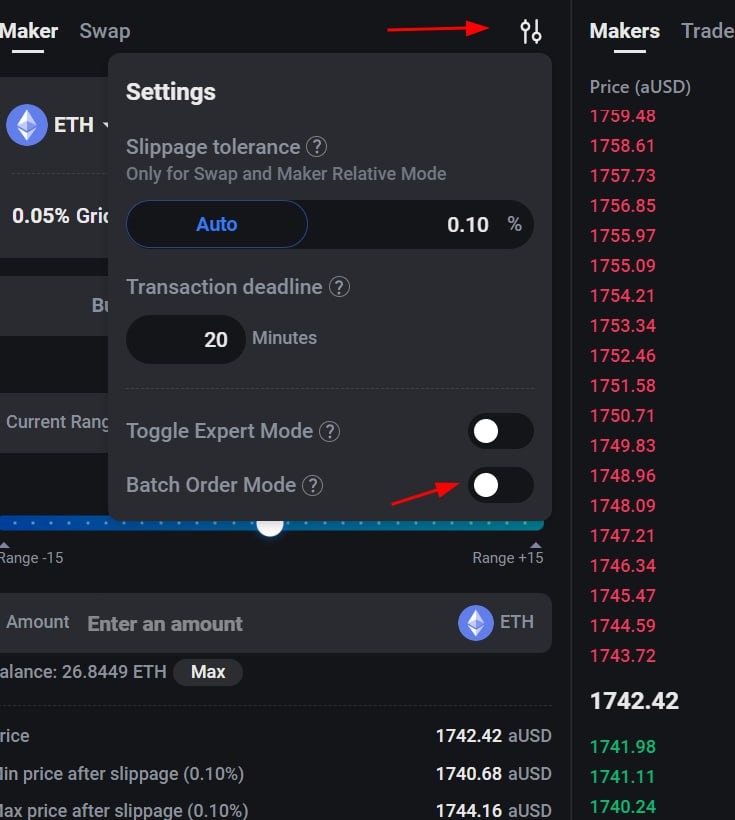Click Toggle Expert Mode help icon
Screen dimensions: 735x820
(x=330, y=432)
